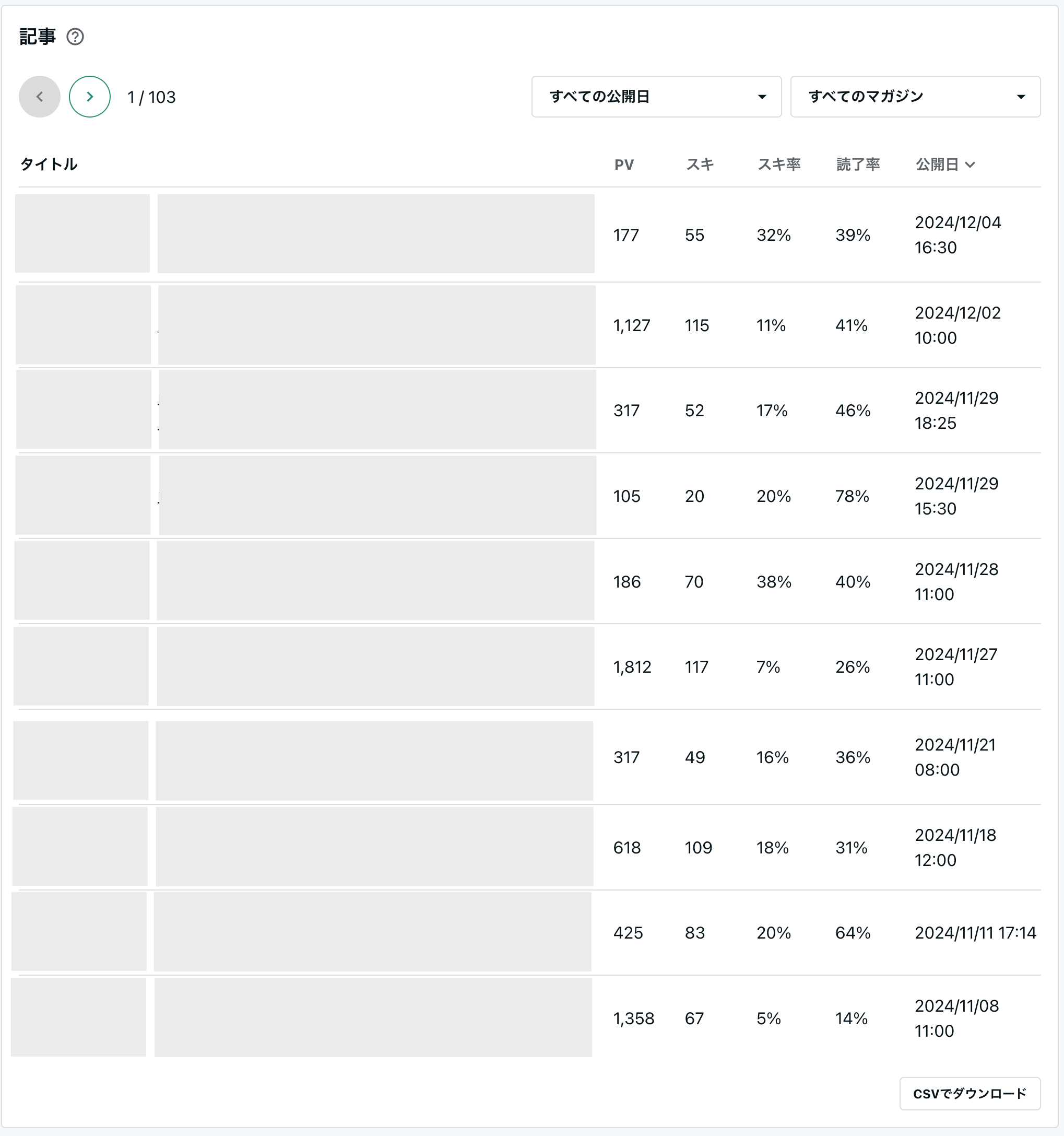1064x1136 pixels.
Task: Select スキ count 109
Action: click(x=699, y=847)
